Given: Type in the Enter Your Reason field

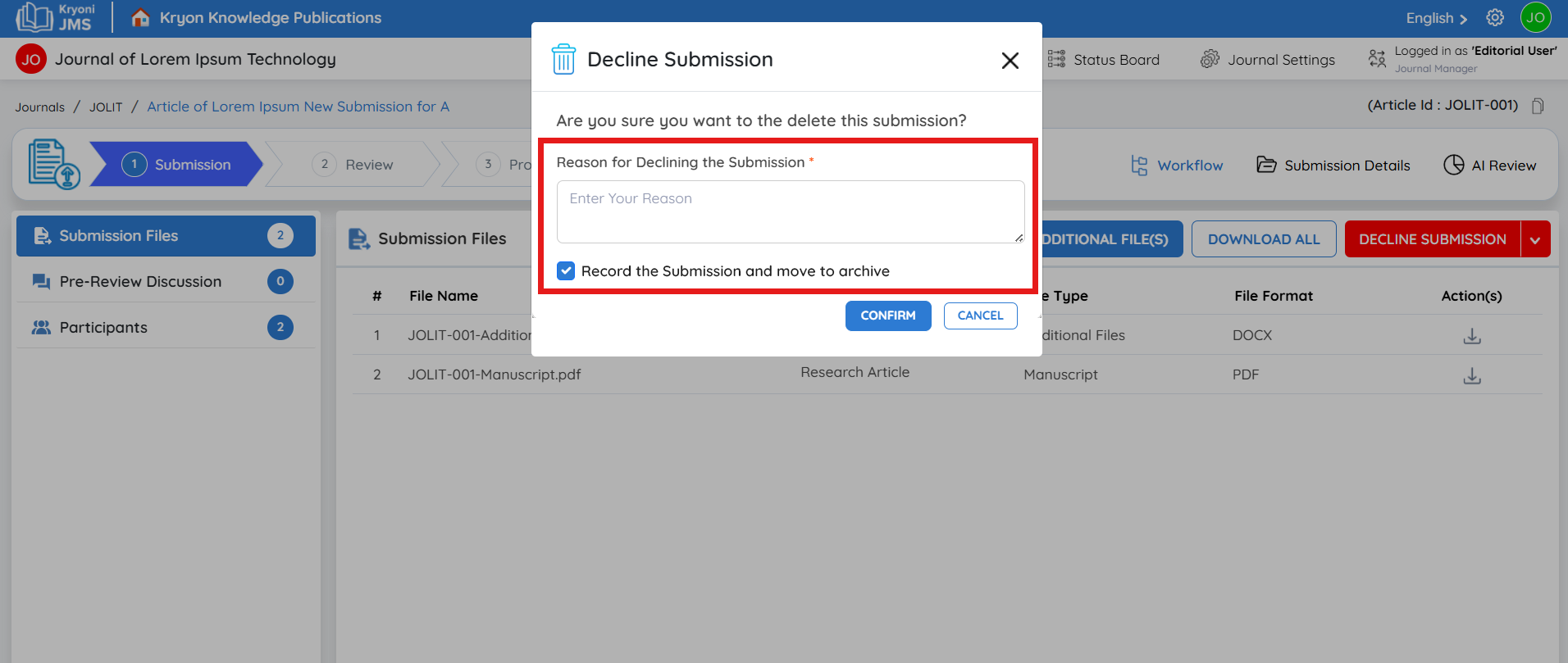Looking at the screenshot, I should pos(790,211).
